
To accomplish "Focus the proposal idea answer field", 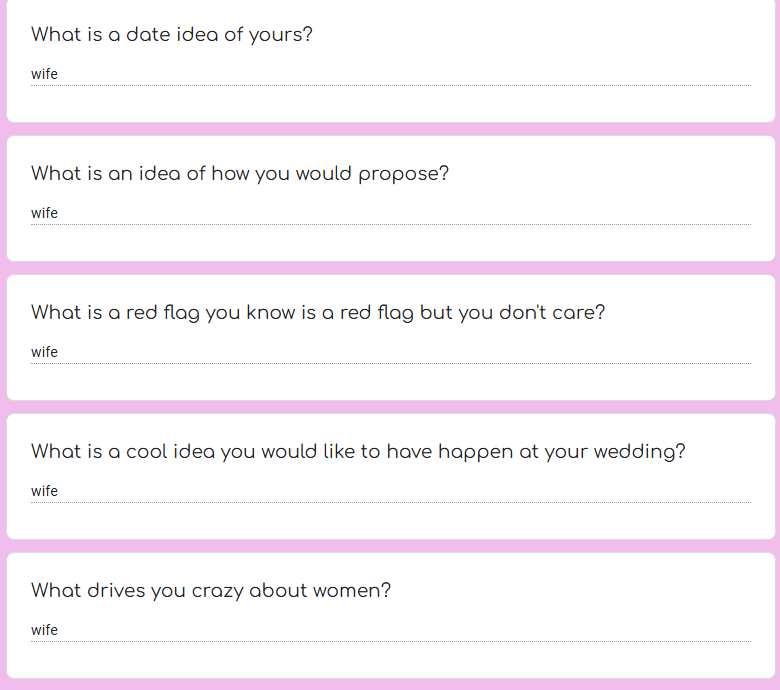I will point(390,213).
